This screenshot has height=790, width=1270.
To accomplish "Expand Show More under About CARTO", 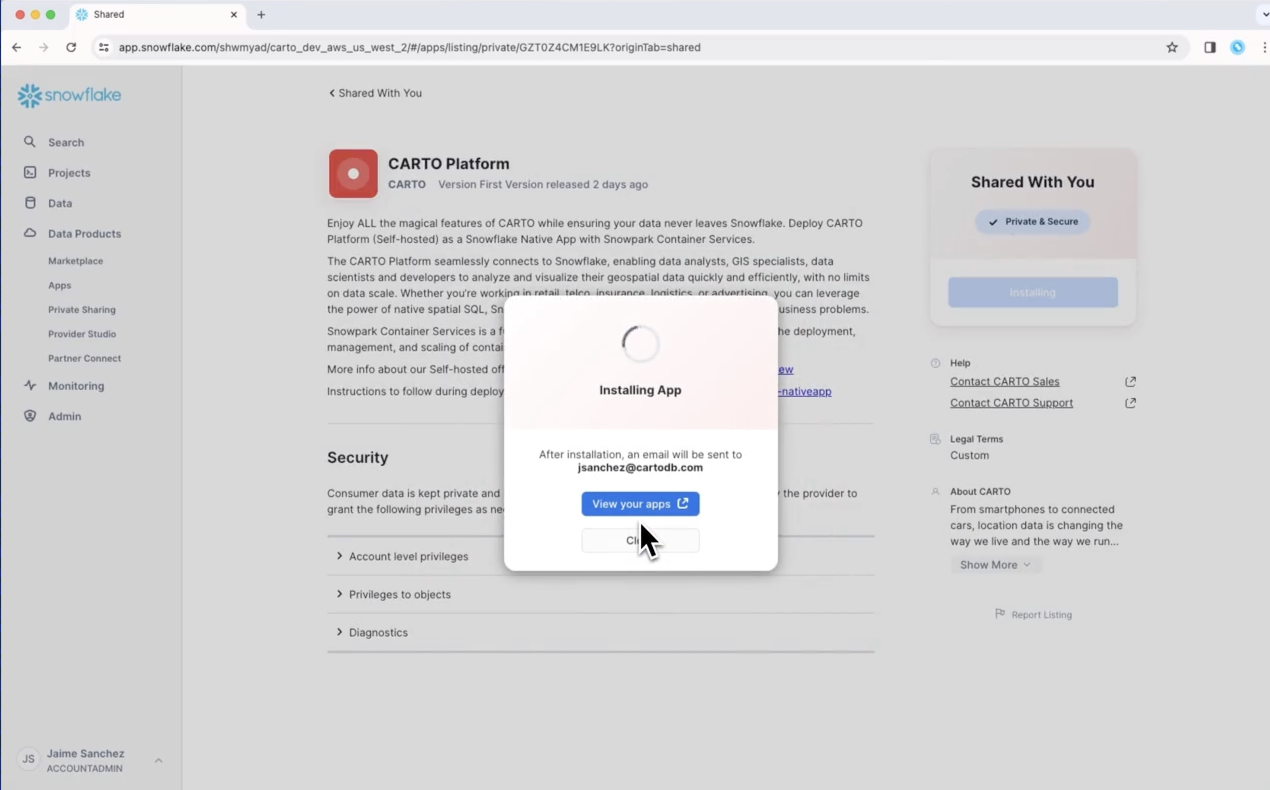I will (994, 565).
